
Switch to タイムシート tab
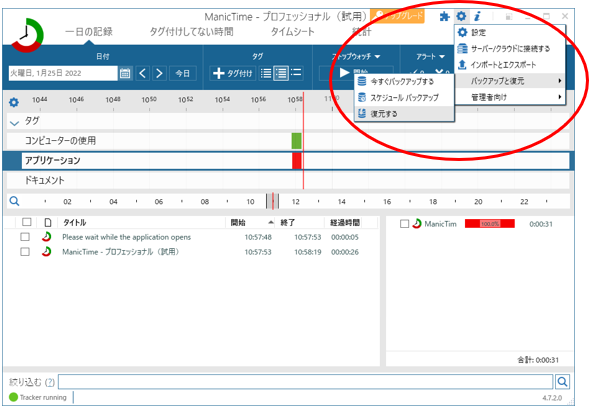293,32
